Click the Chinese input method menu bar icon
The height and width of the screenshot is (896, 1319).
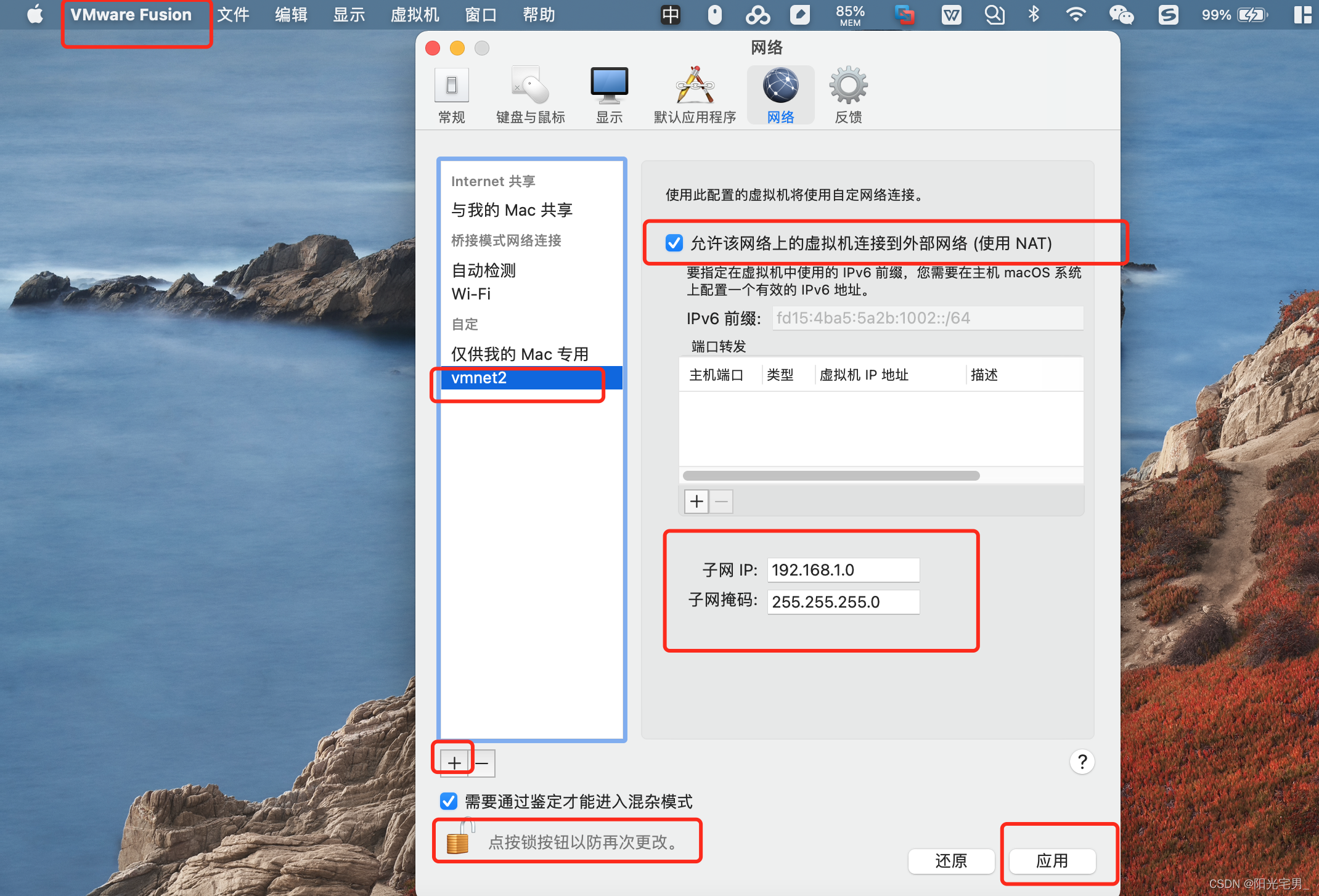click(671, 15)
